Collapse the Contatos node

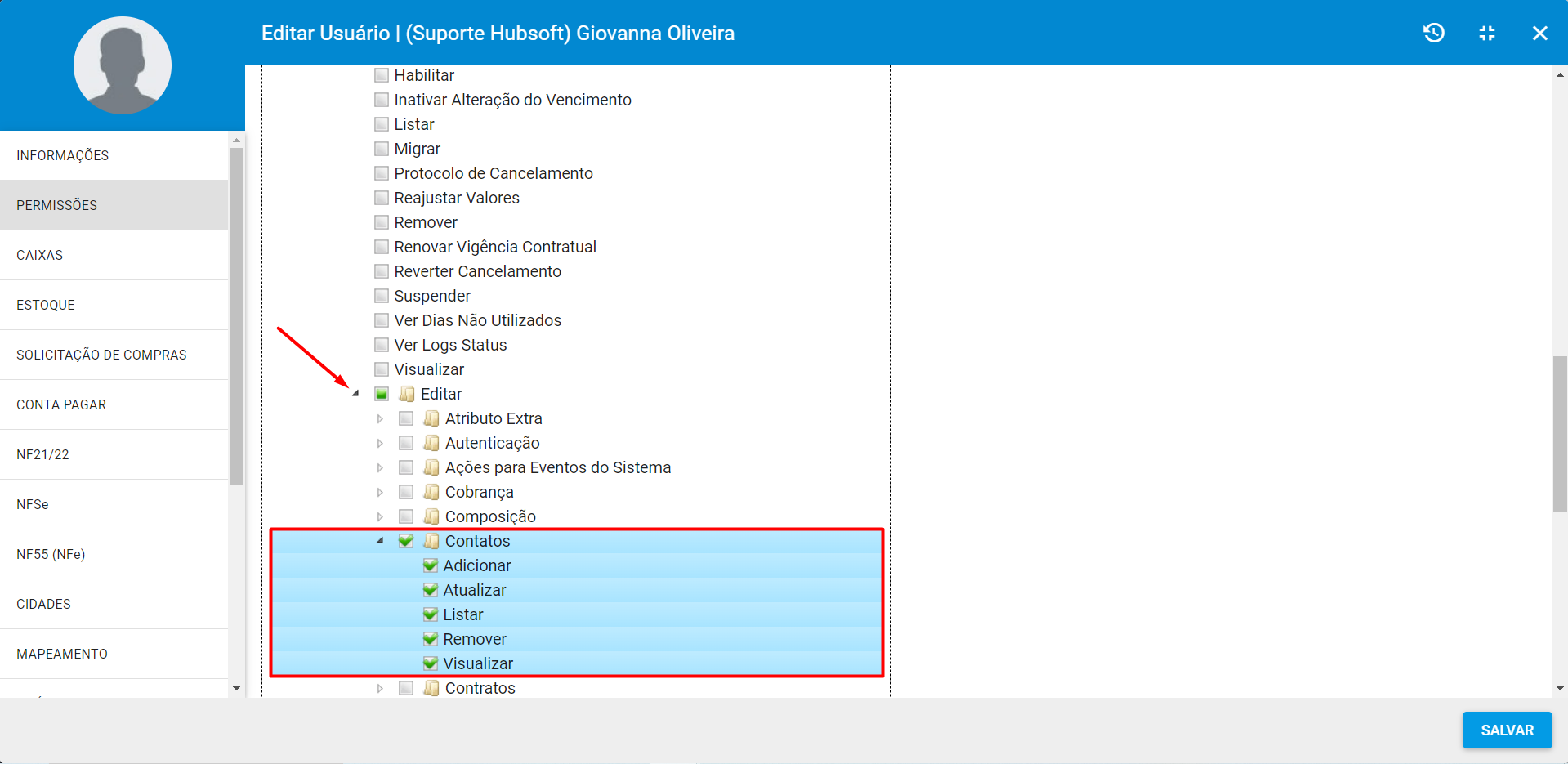click(x=380, y=541)
